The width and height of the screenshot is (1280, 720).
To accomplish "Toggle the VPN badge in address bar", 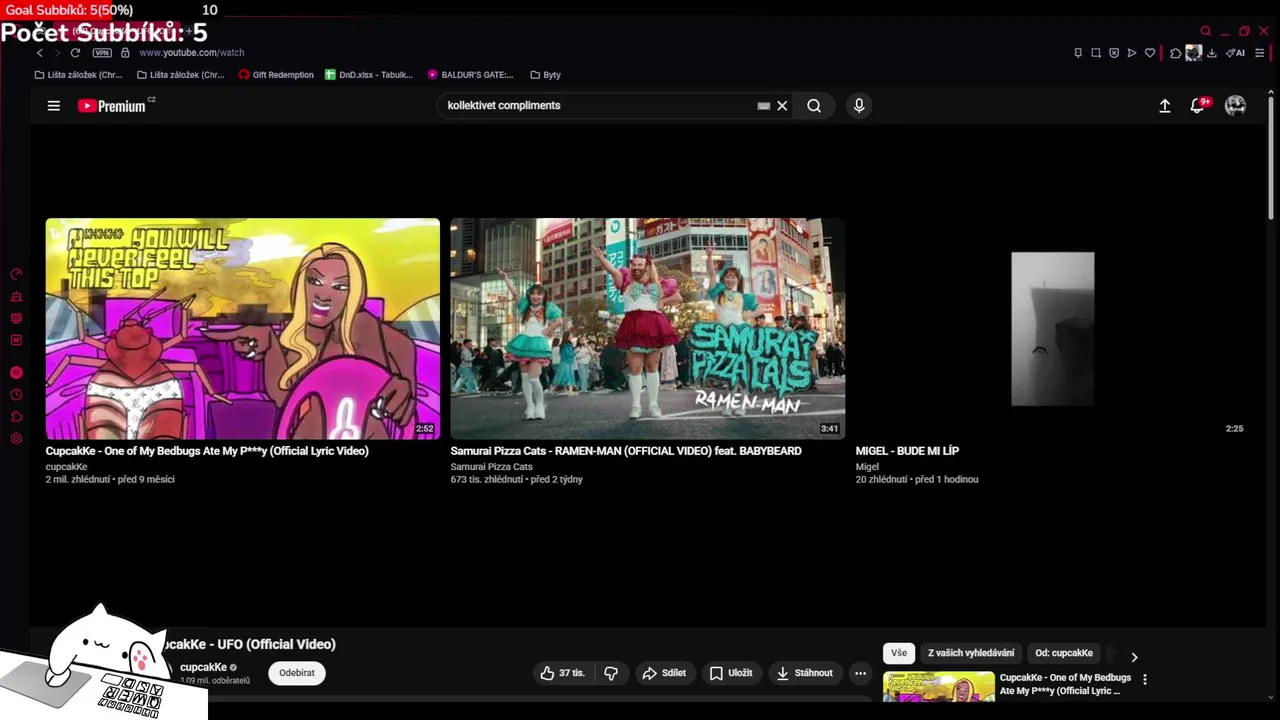I will coord(102,53).
